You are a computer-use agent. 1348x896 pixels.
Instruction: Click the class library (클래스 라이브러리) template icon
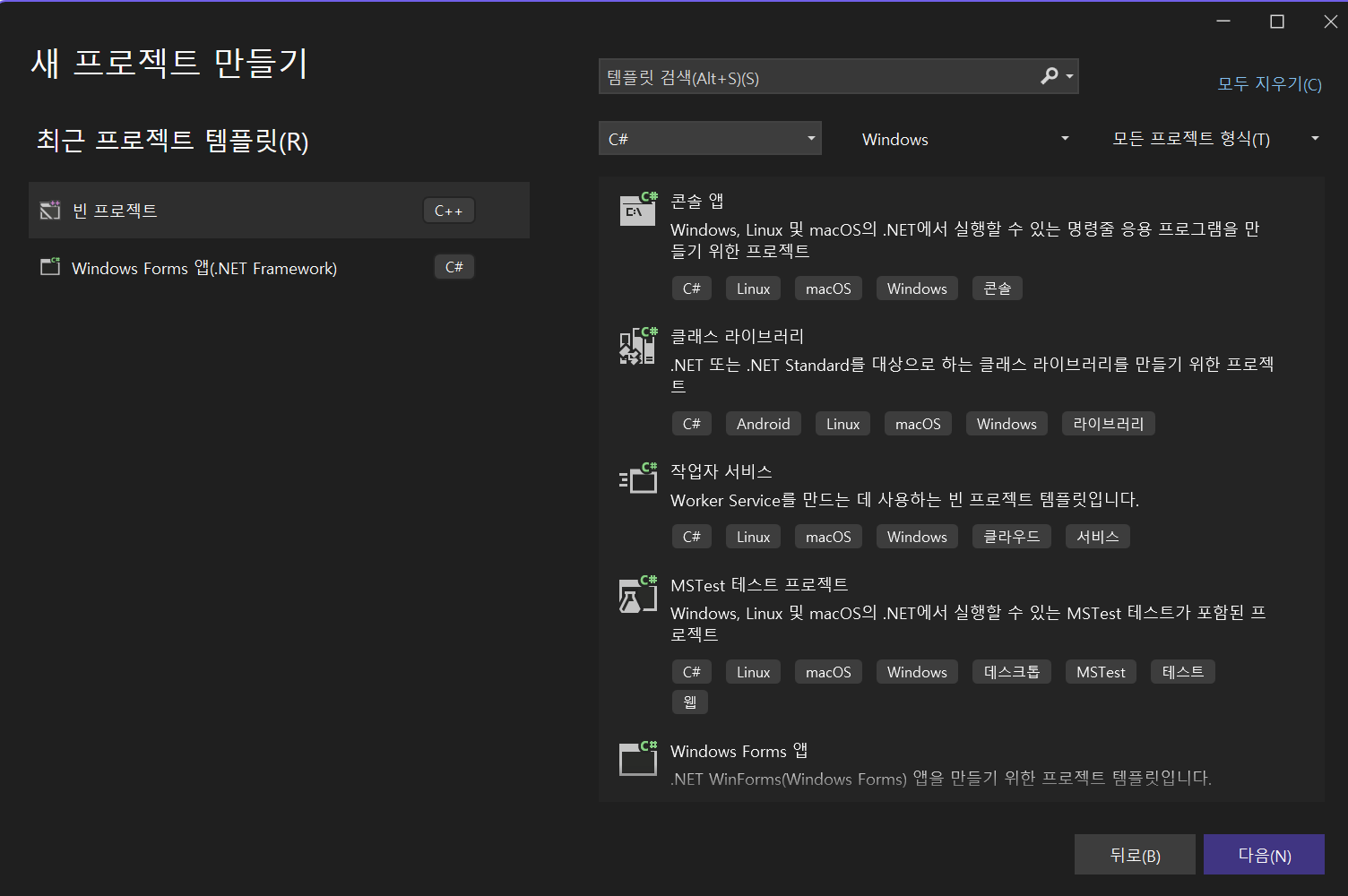[638, 345]
